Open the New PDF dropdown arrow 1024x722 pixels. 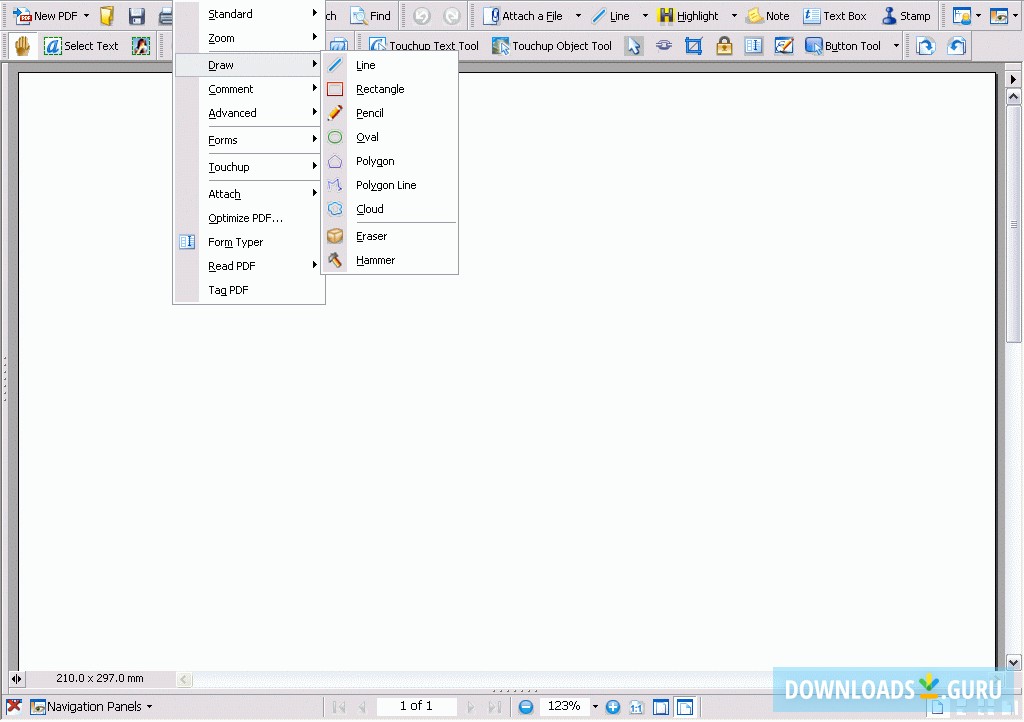86,16
